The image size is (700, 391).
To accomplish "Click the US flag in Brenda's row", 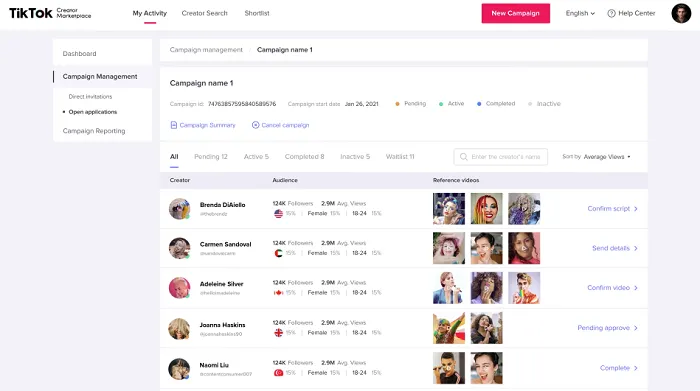I will click(278, 213).
